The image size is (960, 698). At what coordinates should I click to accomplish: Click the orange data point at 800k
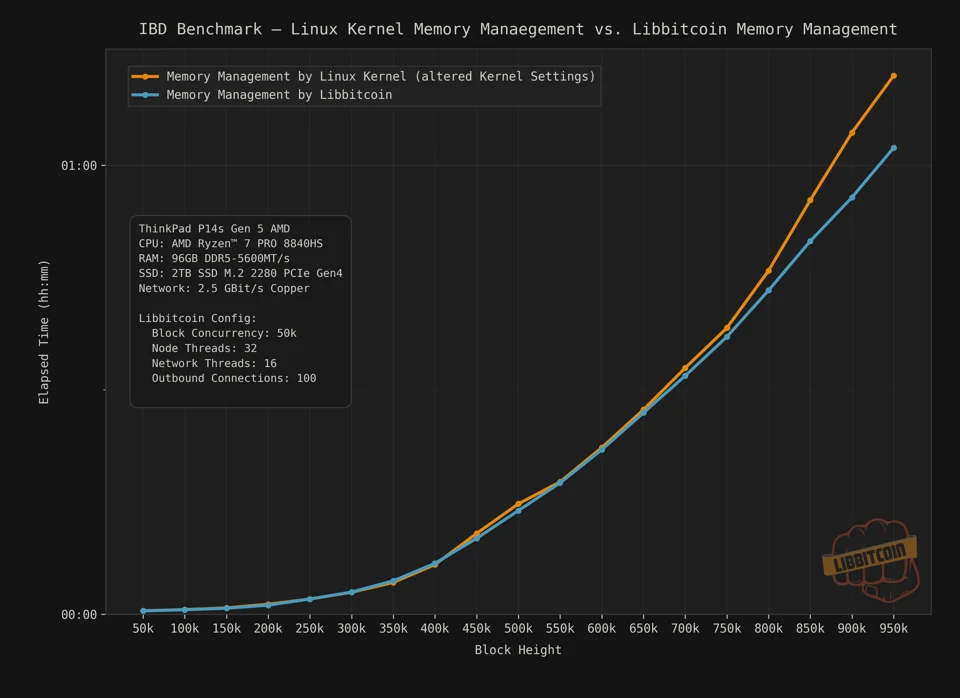(768, 271)
